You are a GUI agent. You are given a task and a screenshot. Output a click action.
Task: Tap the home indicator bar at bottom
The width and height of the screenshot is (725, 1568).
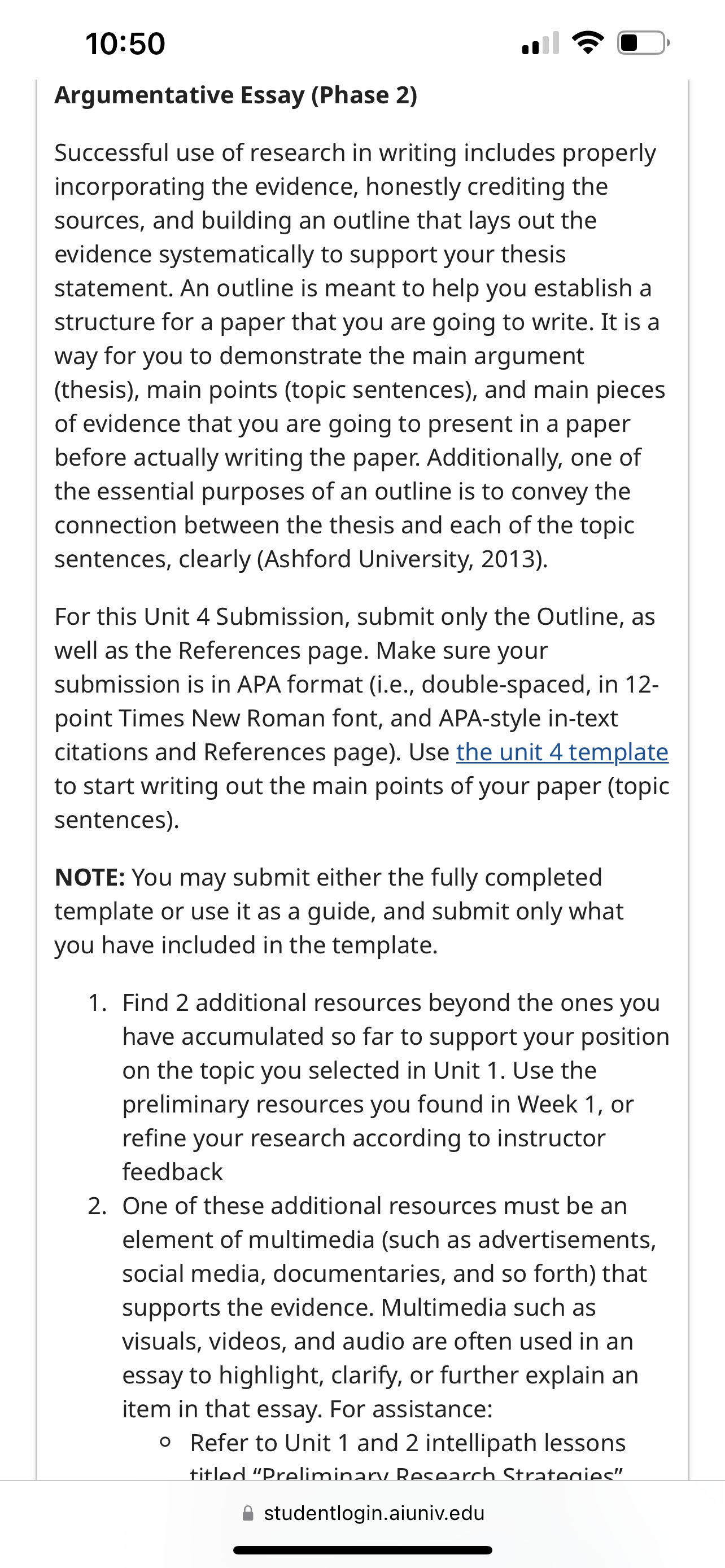[363, 1551]
